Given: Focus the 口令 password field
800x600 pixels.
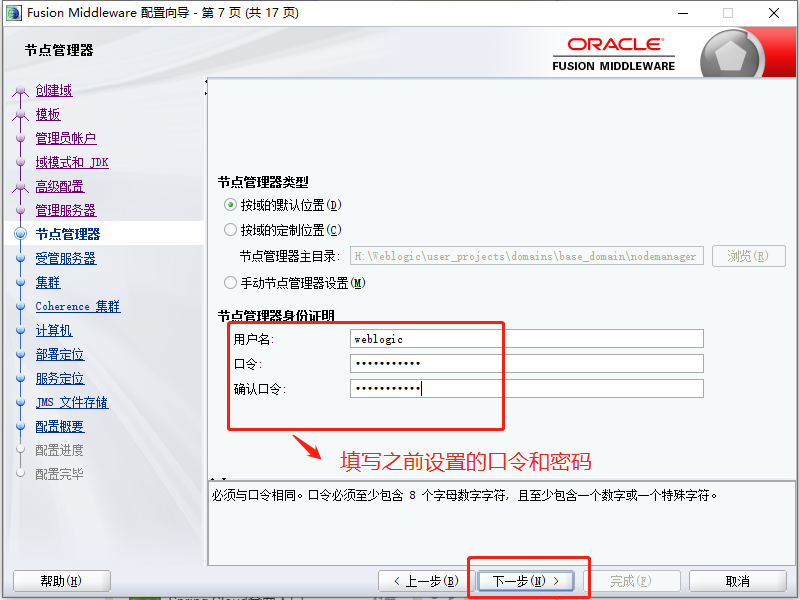Looking at the screenshot, I should click(x=527, y=363).
